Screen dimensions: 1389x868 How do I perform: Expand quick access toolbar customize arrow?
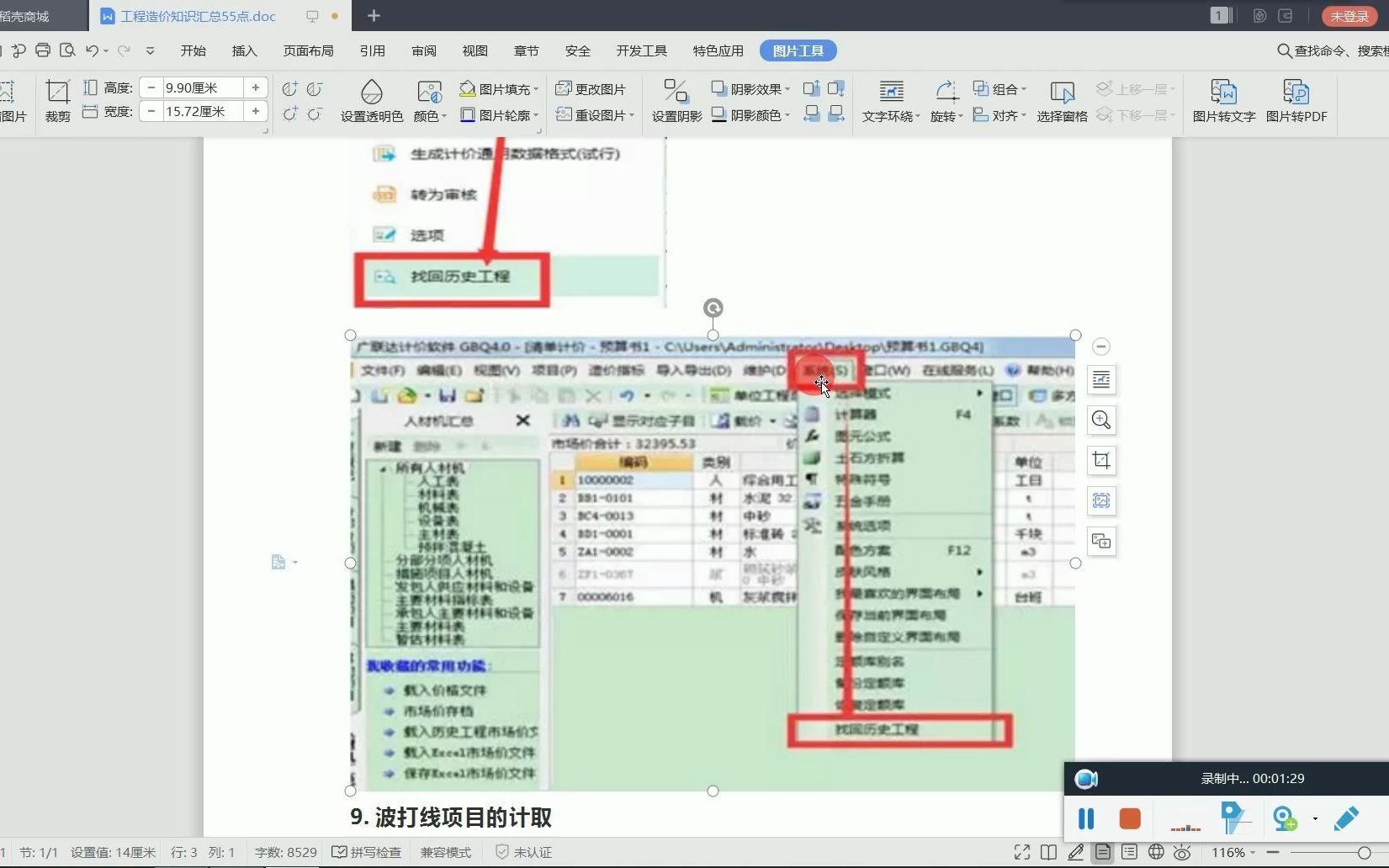pyautogui.click(x=150, y=50)
